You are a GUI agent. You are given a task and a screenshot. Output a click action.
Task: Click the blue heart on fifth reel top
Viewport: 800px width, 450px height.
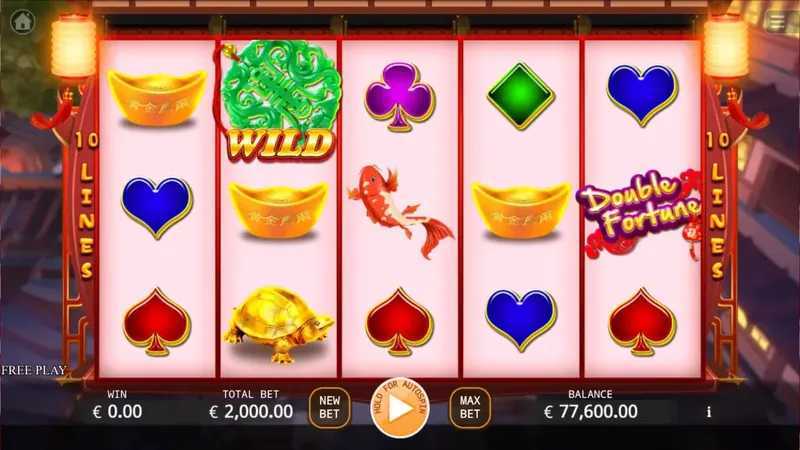point(642,96)
